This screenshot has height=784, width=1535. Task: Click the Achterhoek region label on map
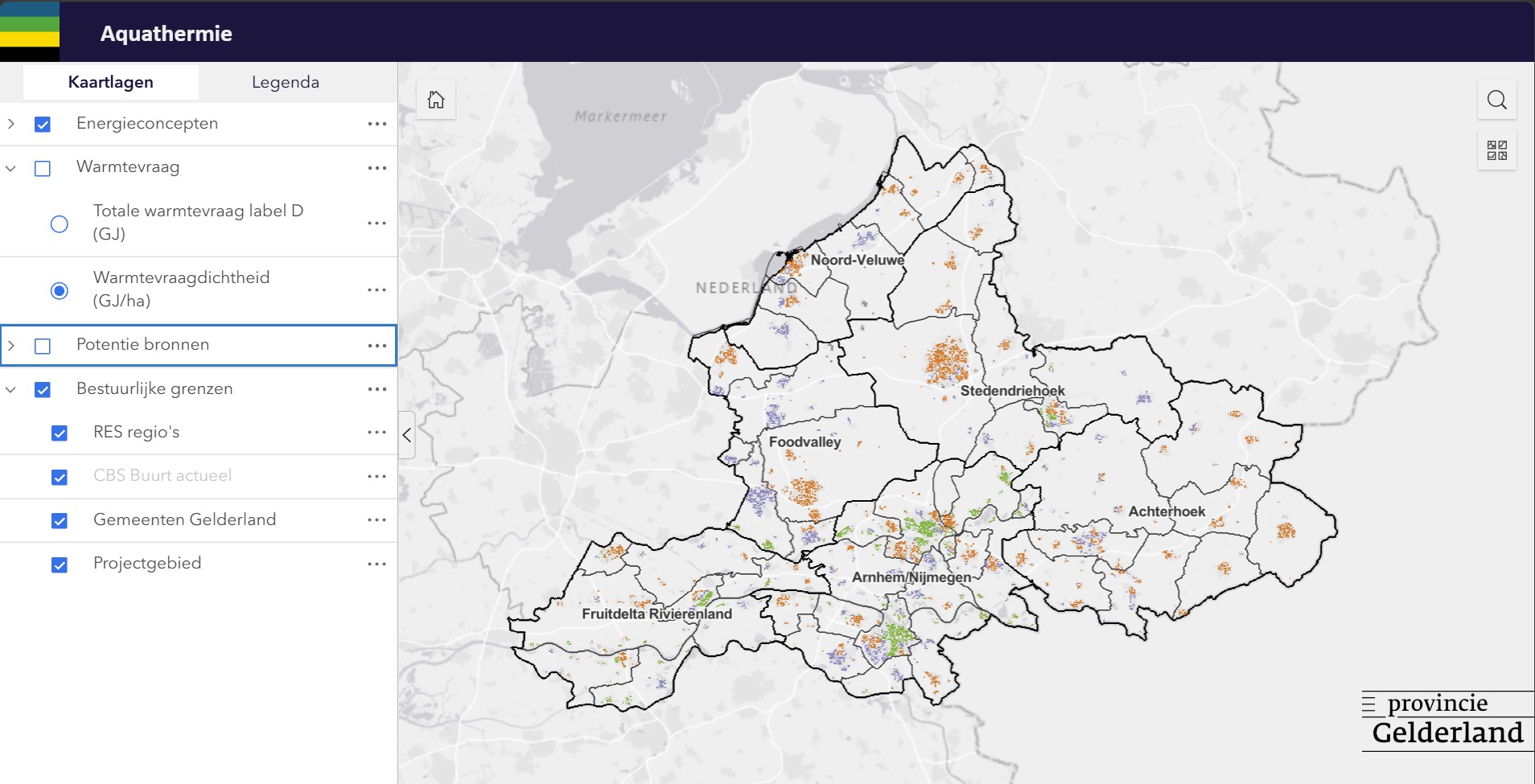click(1167, 511)
